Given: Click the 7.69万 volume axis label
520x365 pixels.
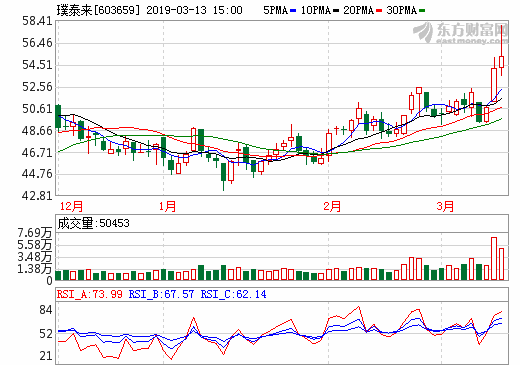Looking at the screenshot, I should 35,233.
